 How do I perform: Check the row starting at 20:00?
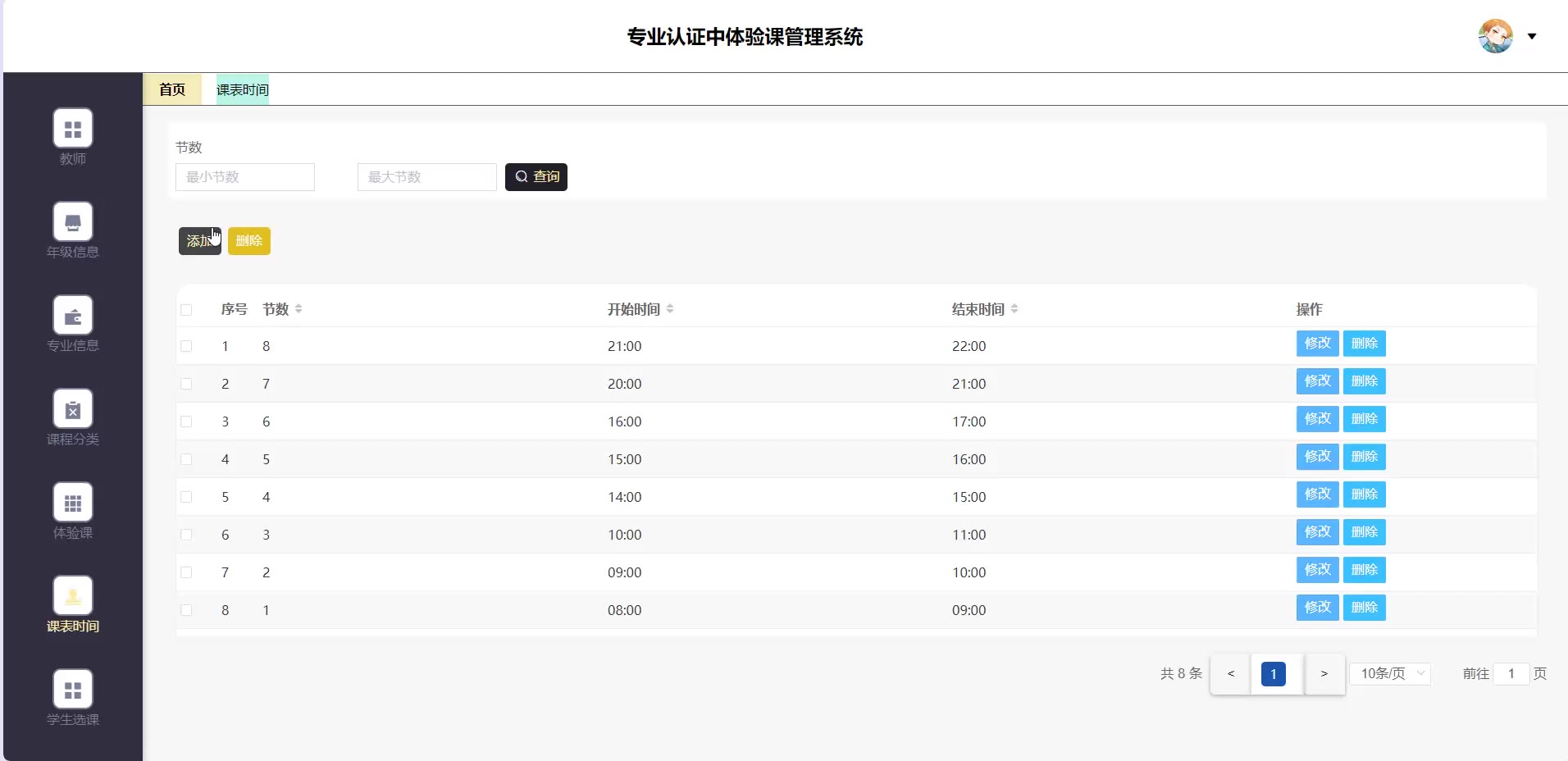(x=186, y=384)
